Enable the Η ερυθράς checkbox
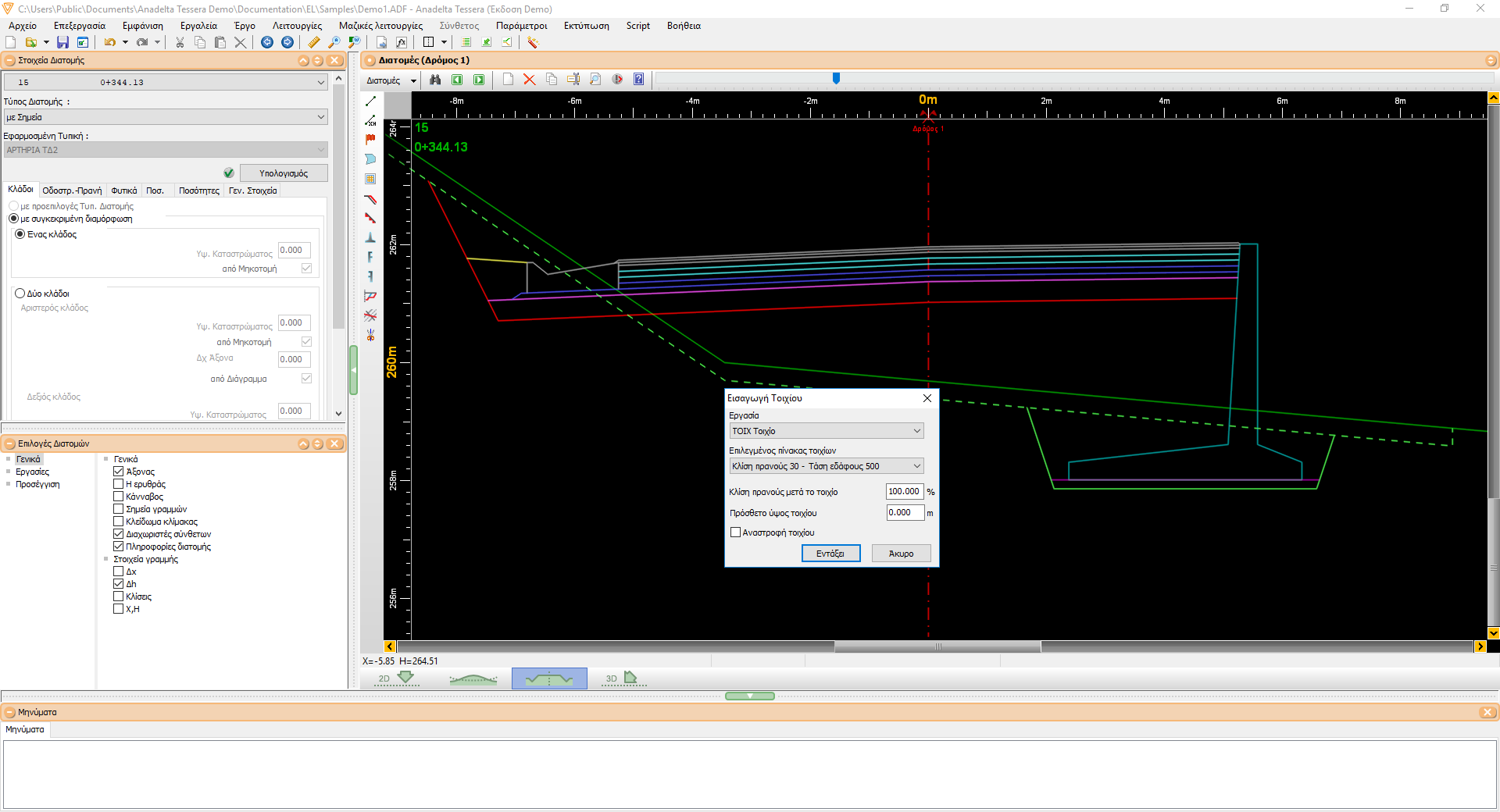Image resolution: width=1500 pixels, height=812 pixels. tap(119, 484)
